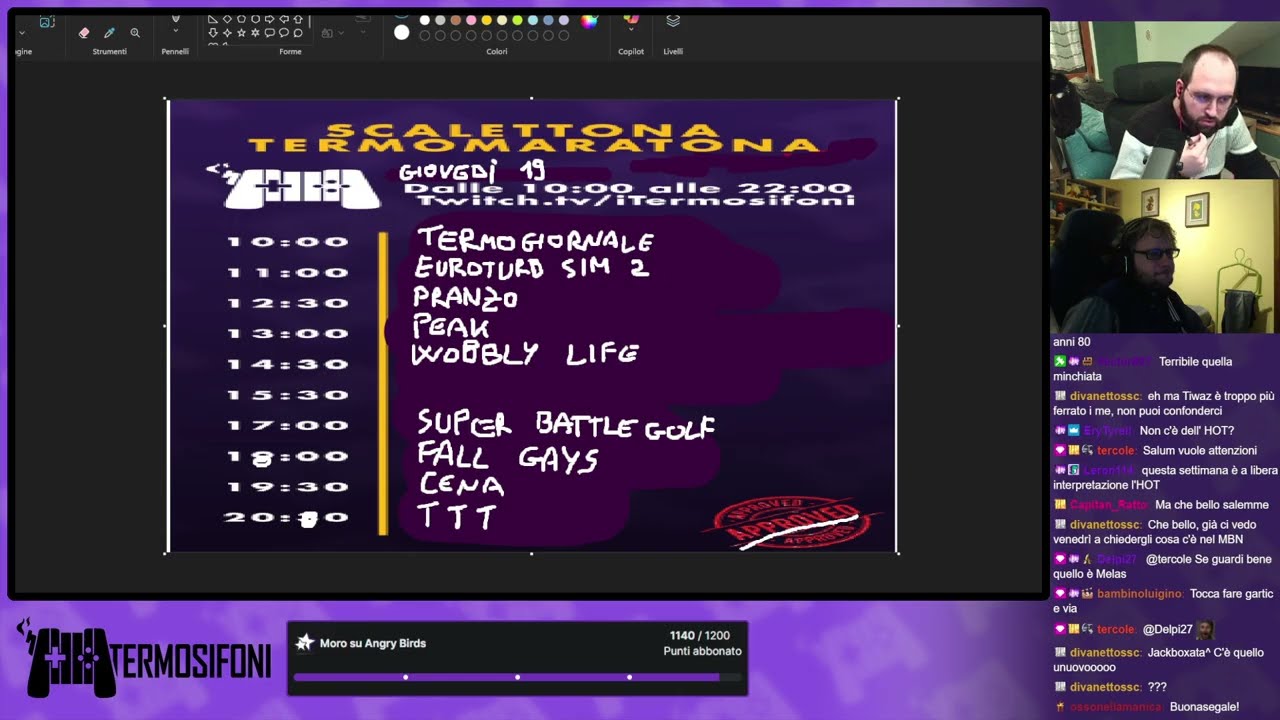Viewport: 1280px width, 720px height.
Task: Pick the lavender color swatch
Action: [564, 20]
